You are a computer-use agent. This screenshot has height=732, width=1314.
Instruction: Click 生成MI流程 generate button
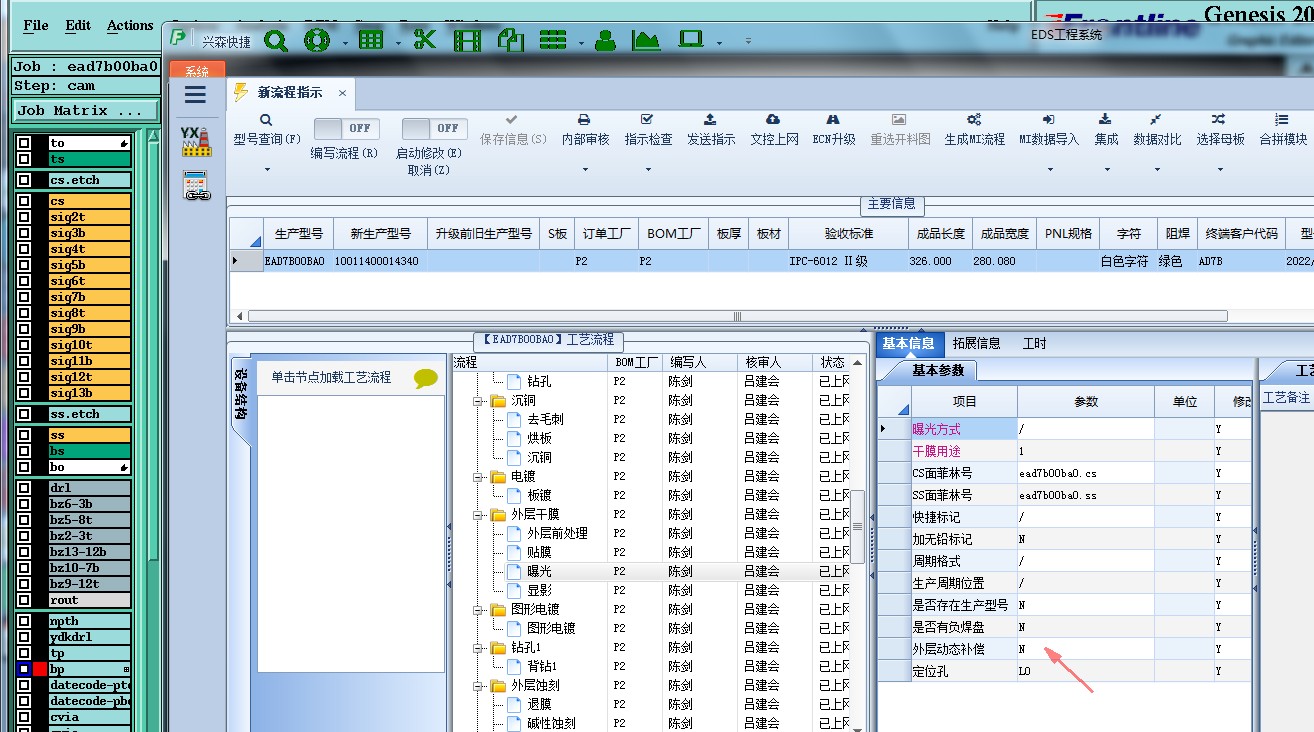(974, 131)
